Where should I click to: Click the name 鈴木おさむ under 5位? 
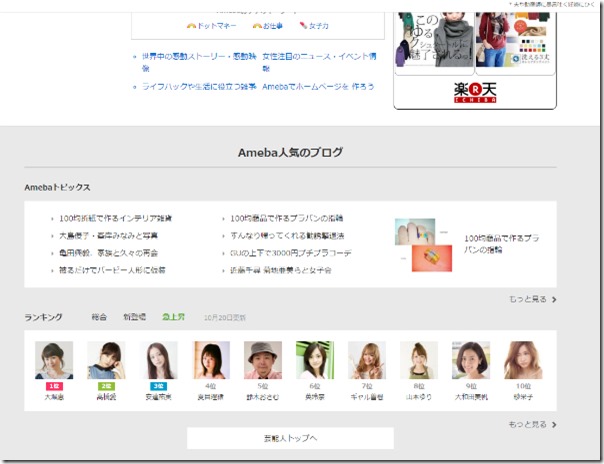click(263, 397)
